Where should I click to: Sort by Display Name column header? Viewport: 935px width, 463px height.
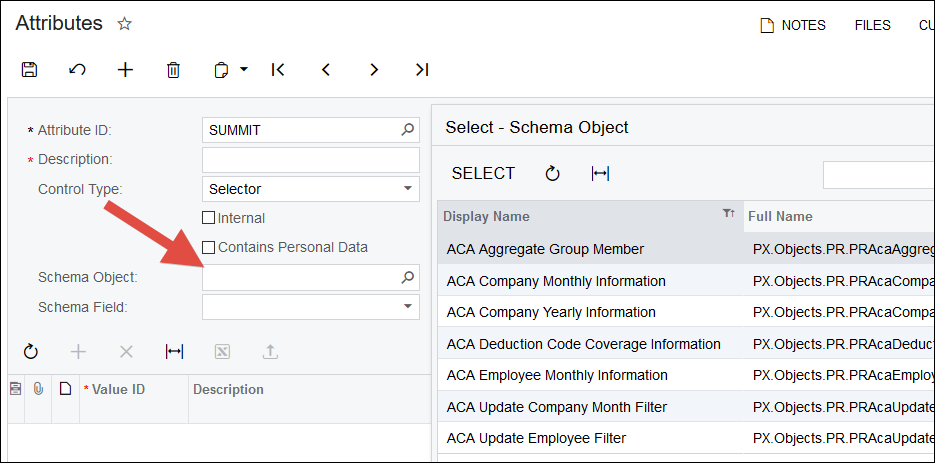(487, 216)
